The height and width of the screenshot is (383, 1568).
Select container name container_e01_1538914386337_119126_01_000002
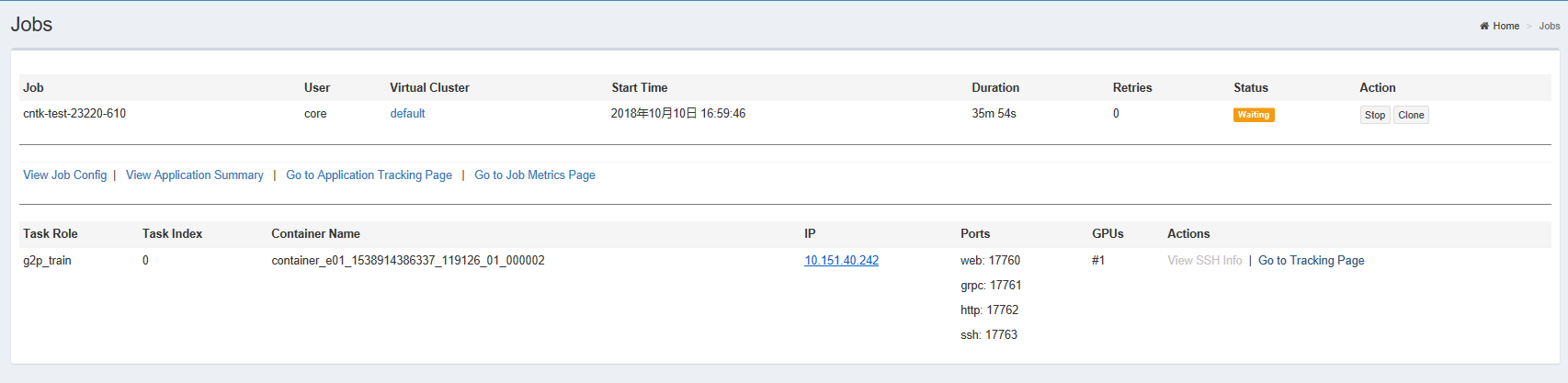tap(408, 260)
